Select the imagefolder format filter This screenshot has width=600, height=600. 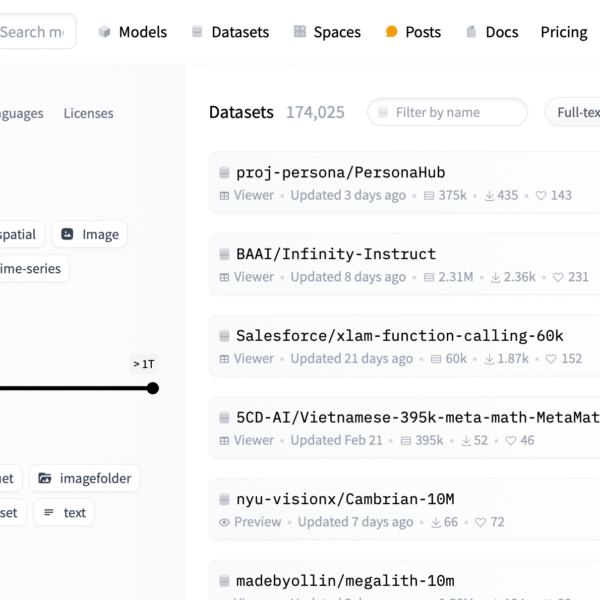coord(85,478)
